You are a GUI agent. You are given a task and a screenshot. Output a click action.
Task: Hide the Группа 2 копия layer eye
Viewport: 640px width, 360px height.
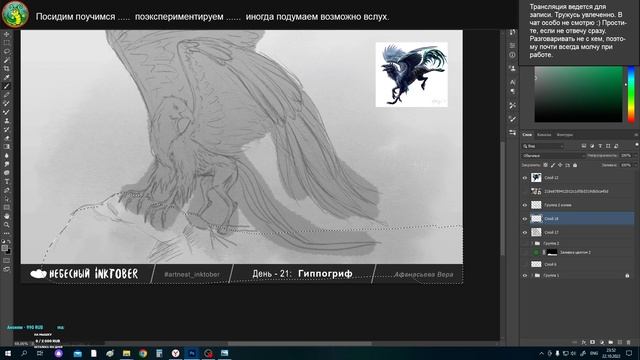point(525,205)
